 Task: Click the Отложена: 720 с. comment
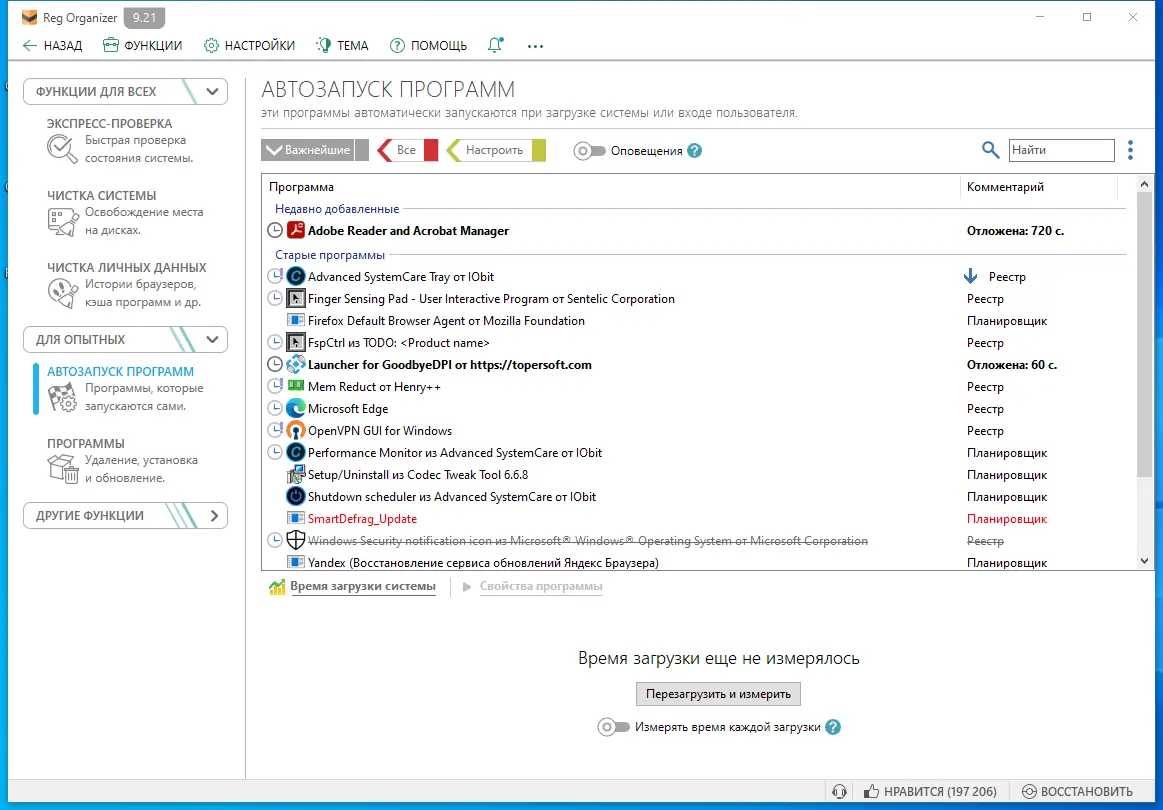(x=1015, y=231)
